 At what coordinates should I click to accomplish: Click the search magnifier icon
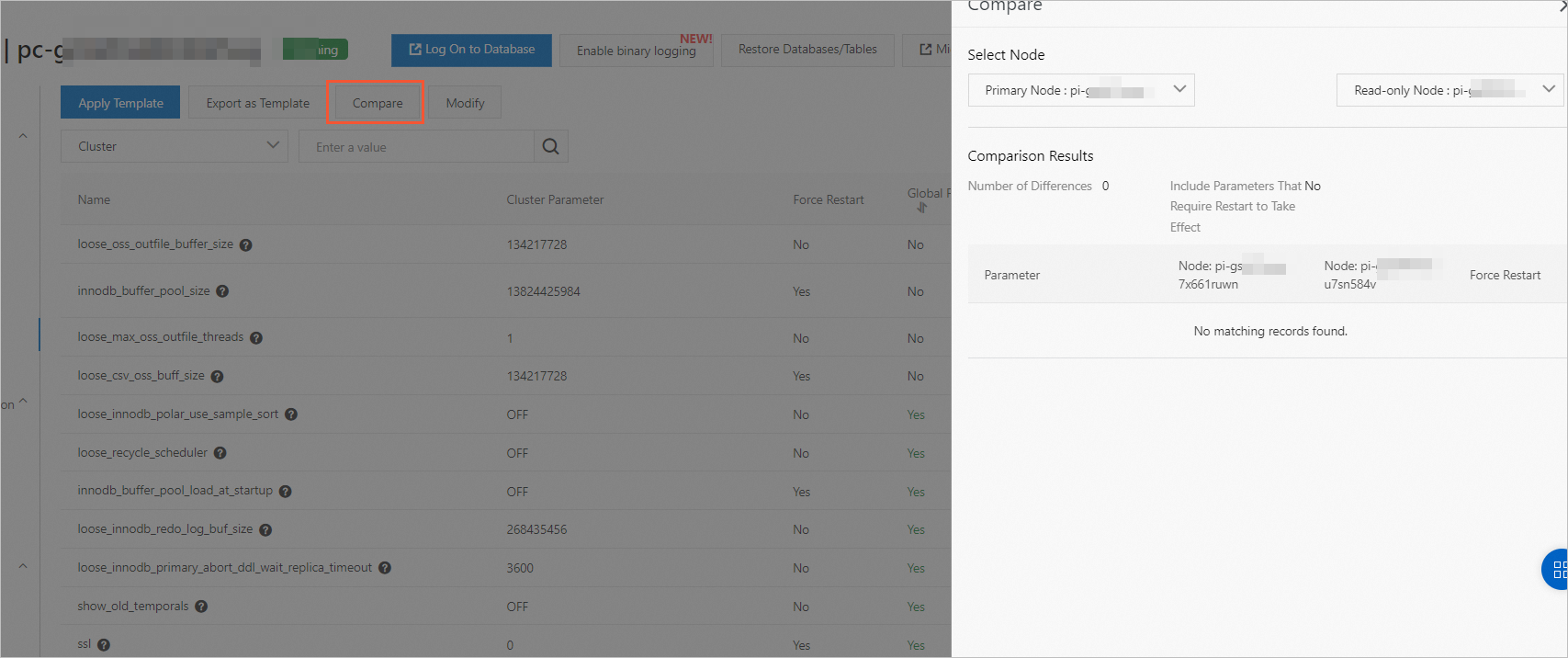(x=550, y=147)
